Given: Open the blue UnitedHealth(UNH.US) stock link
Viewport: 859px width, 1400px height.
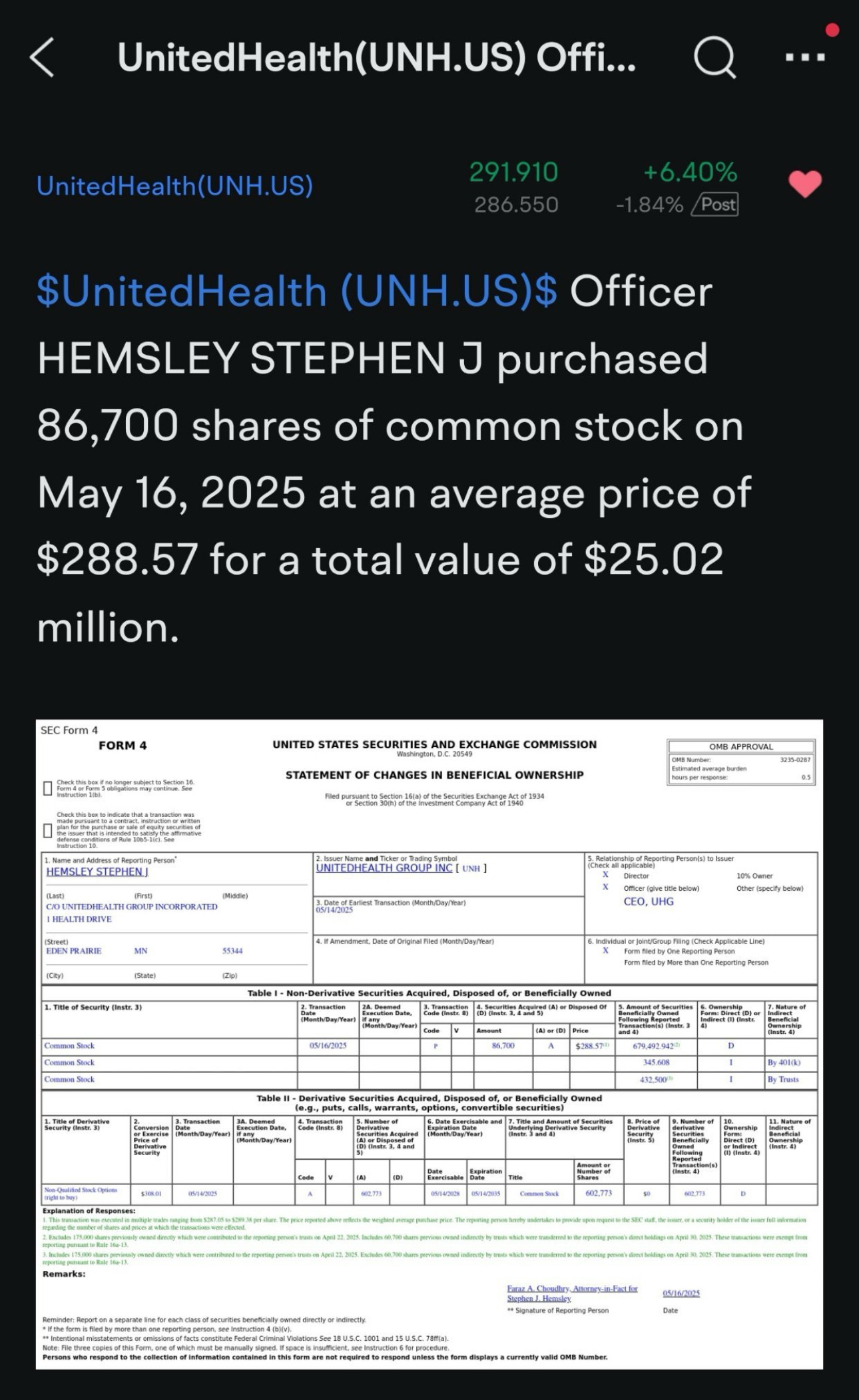Looking at the screenshot, I should pos(174,186).
